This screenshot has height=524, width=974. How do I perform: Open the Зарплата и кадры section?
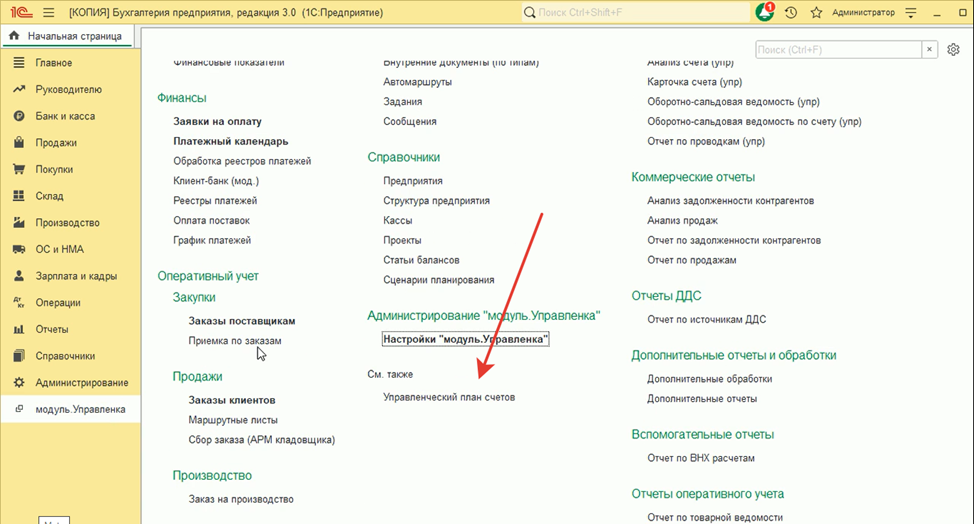point(76,276)
